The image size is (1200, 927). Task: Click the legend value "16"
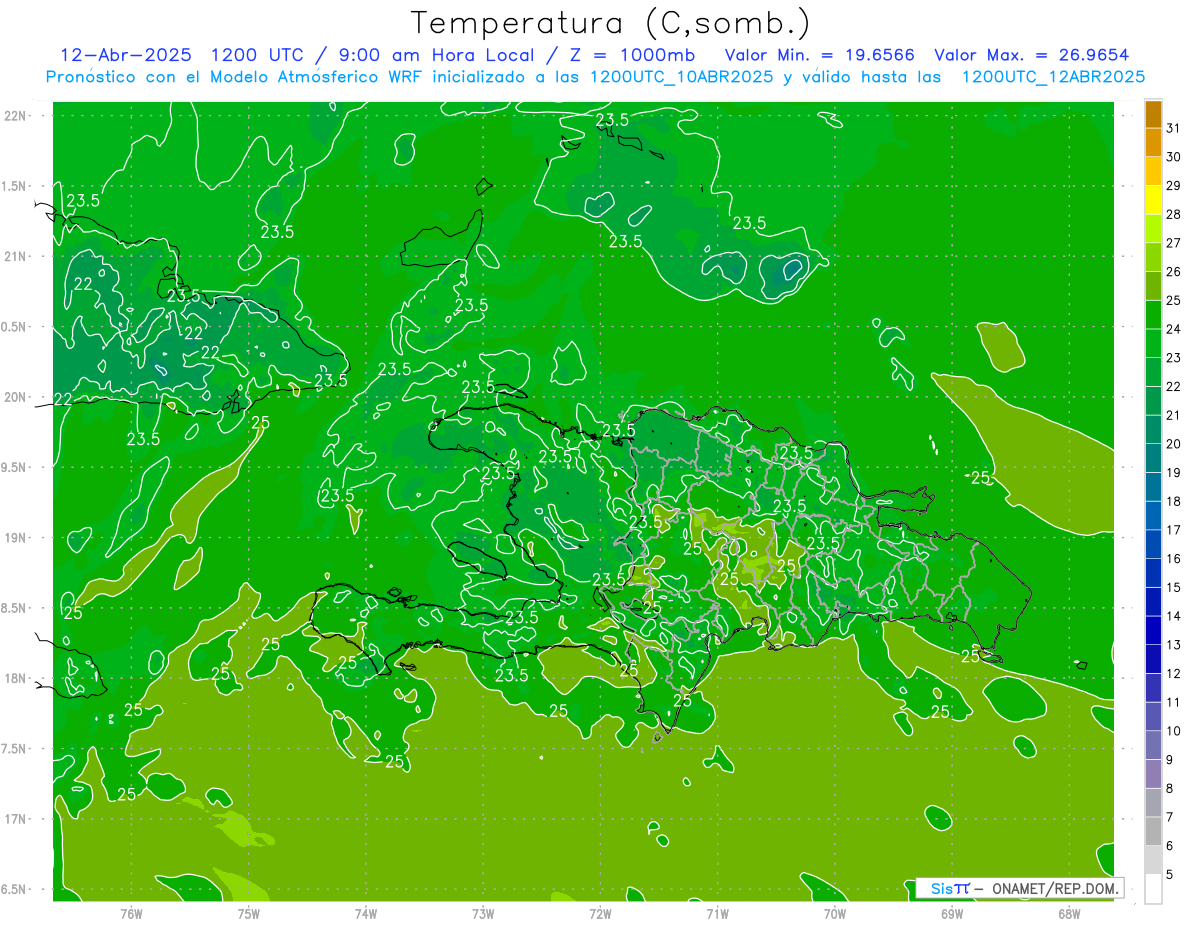point(1174,559)
